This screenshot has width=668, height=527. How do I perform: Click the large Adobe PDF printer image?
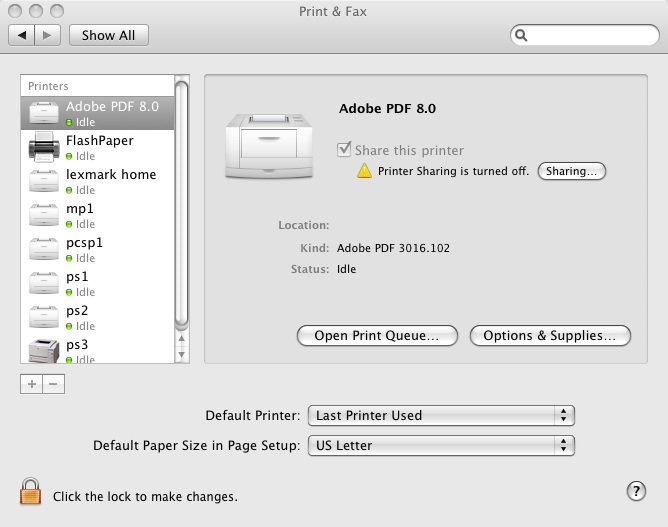[x=269, y=146]
